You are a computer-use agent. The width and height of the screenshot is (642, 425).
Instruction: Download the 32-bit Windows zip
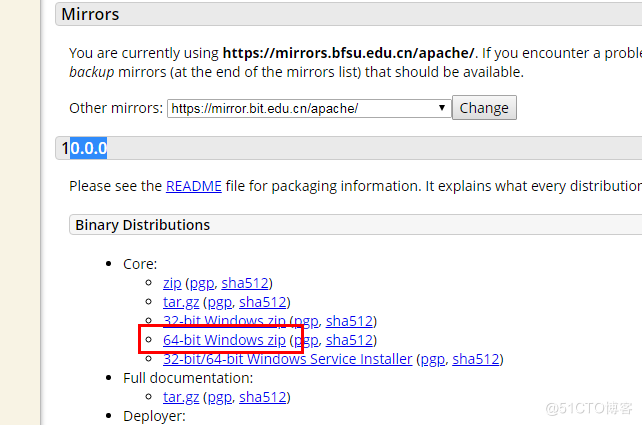tap(224, 321)
